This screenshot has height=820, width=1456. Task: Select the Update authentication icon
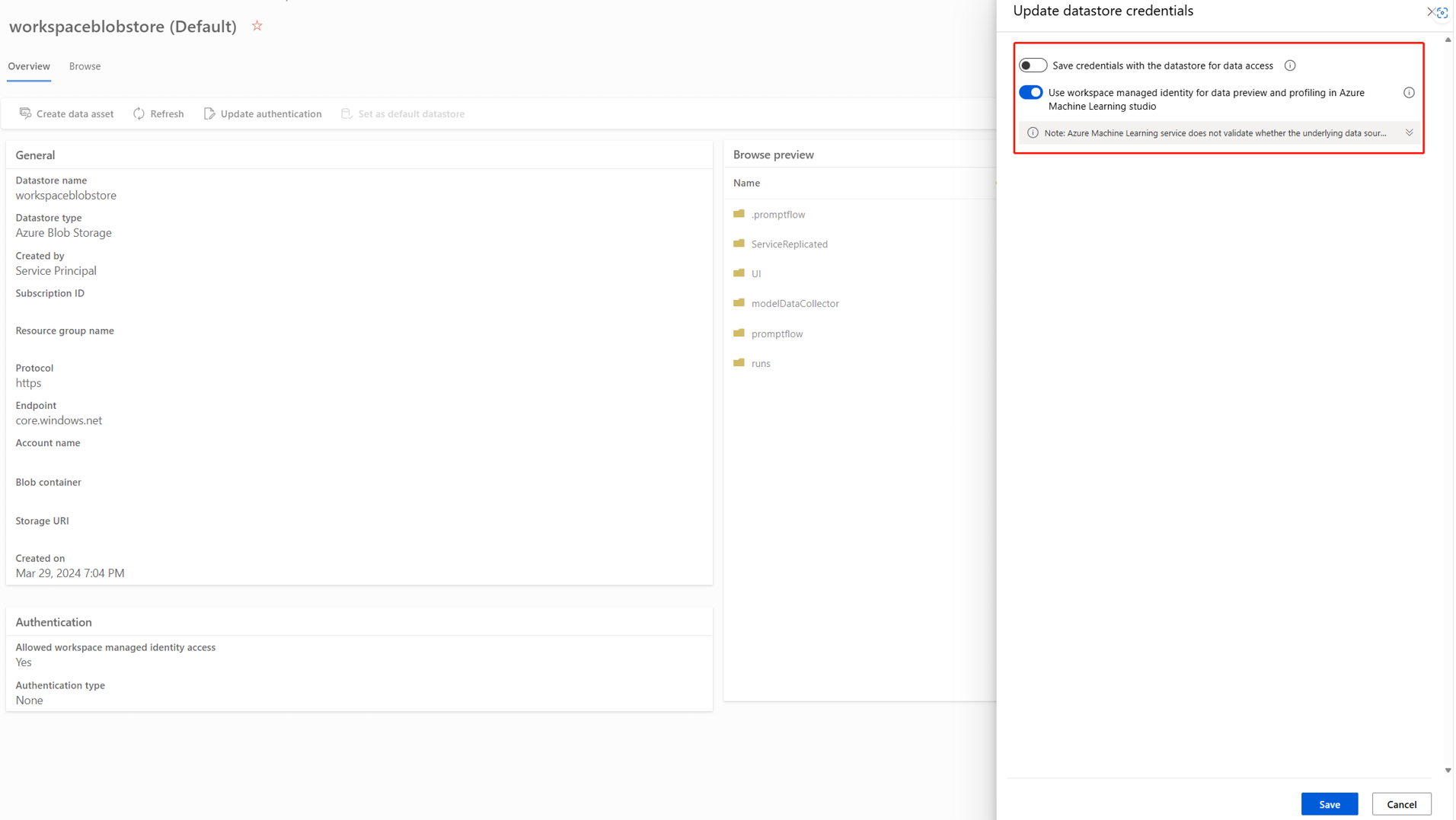(209, 113)
